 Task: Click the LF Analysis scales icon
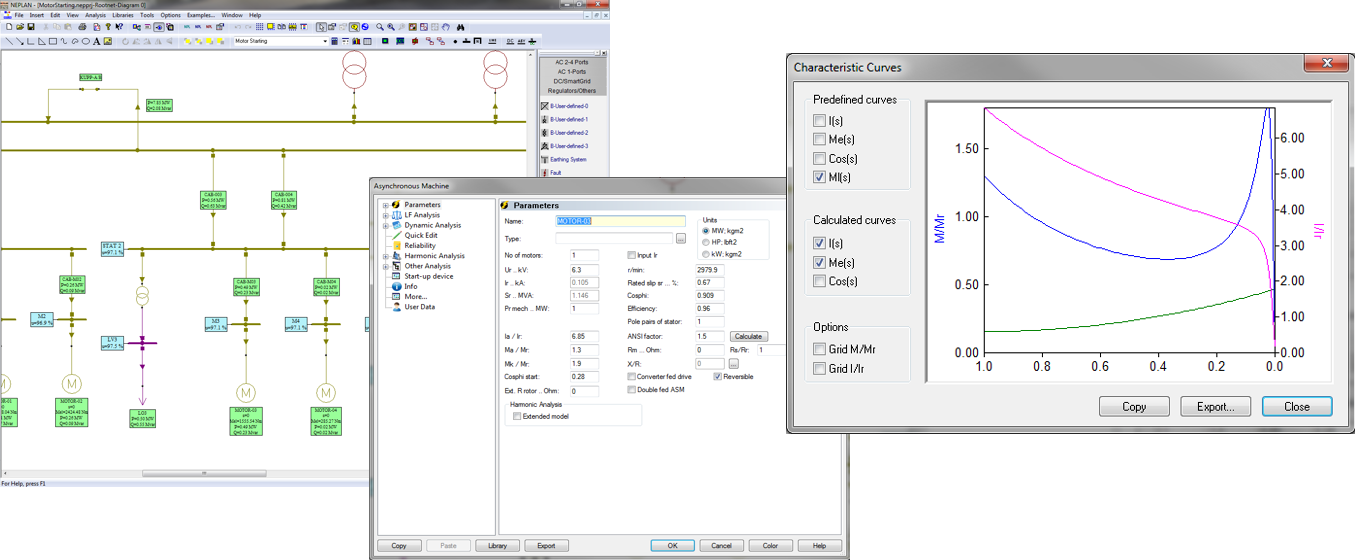[396, 215]
